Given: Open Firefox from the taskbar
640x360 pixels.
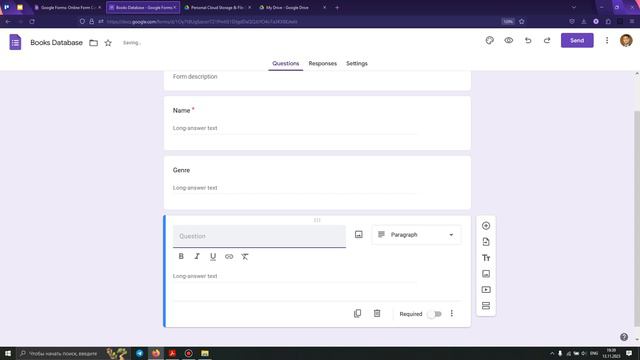Looking at the screenshot, I should [x=156, y=353].
